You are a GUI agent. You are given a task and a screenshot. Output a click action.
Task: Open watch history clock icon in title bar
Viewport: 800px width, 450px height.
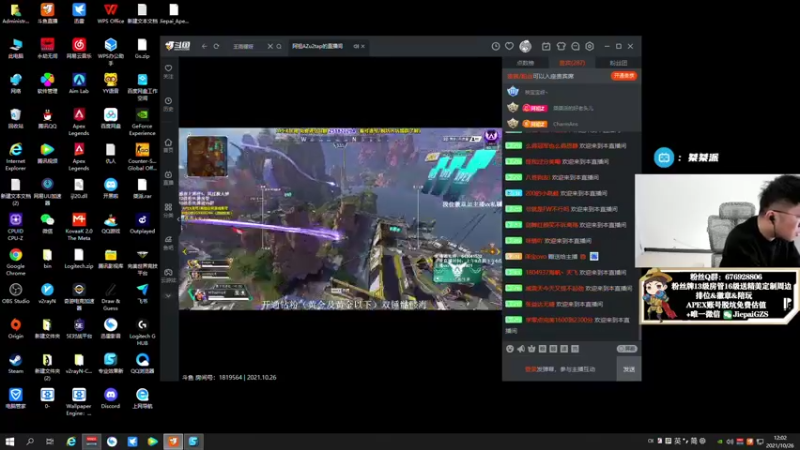495,46
